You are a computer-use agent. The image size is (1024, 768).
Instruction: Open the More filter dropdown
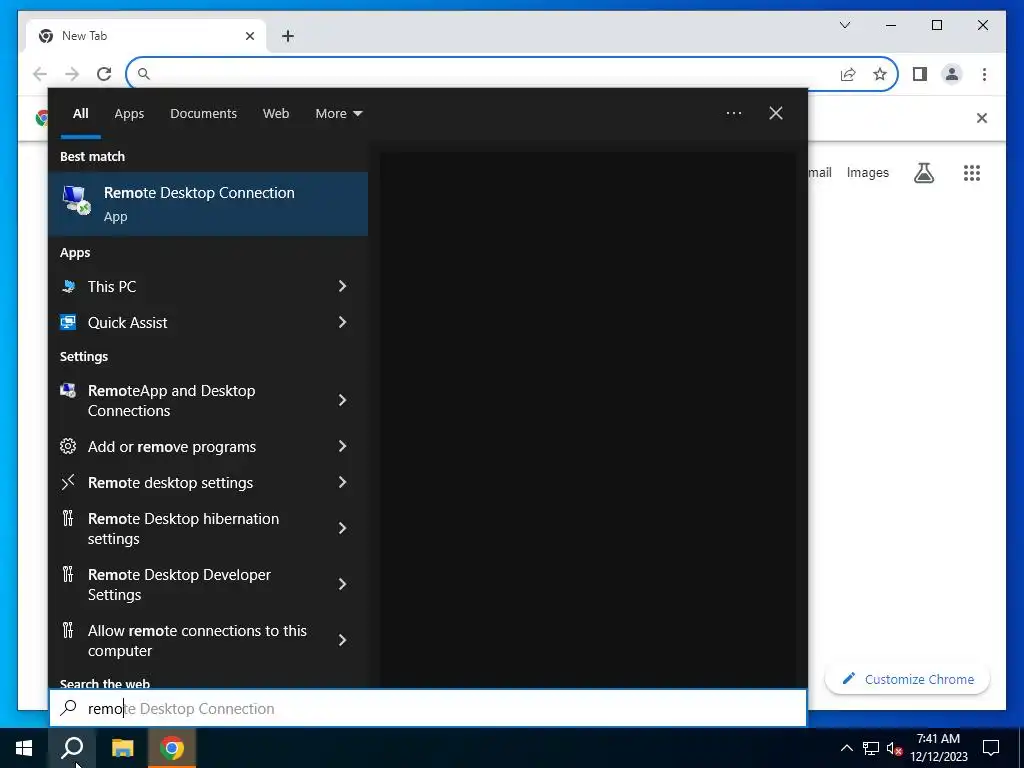click(x=338, y=114)
